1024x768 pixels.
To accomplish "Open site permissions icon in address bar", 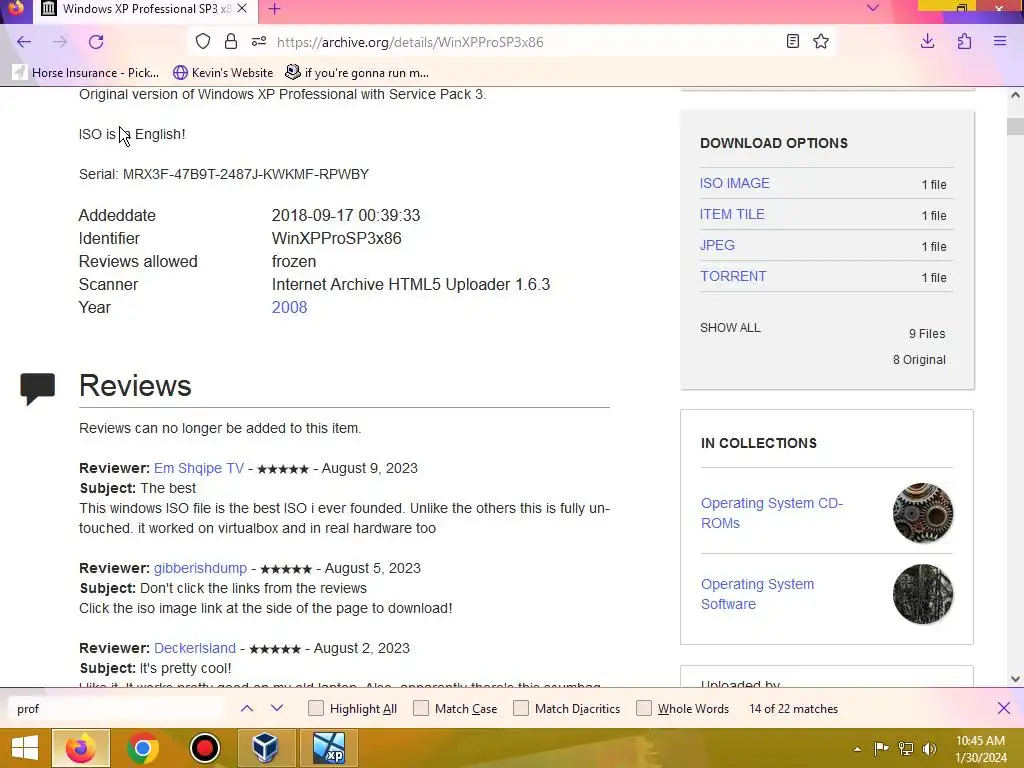I will pyautogui.click(x=259, y=42).
